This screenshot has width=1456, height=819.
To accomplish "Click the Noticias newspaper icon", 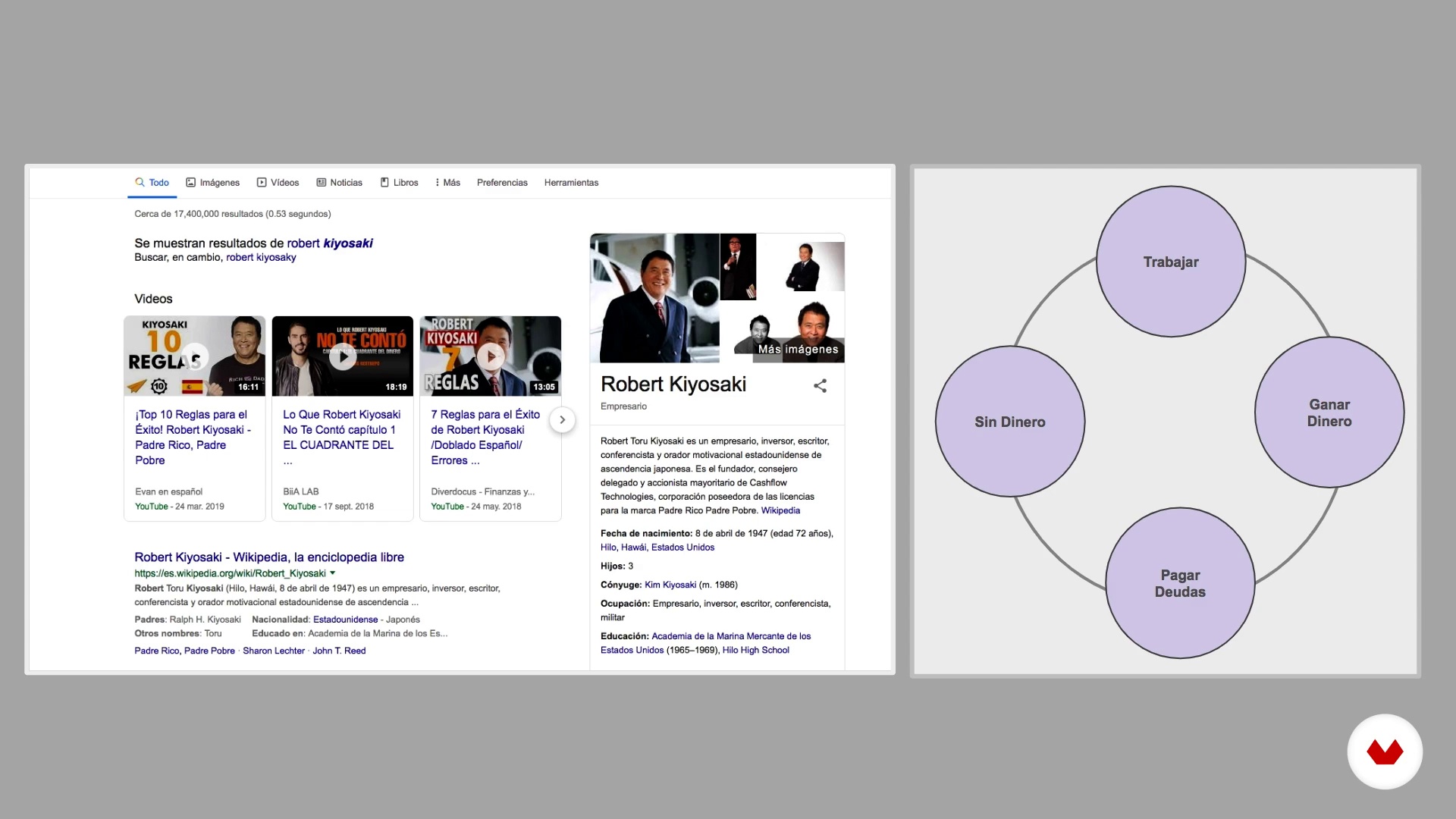I will point(322,182).
